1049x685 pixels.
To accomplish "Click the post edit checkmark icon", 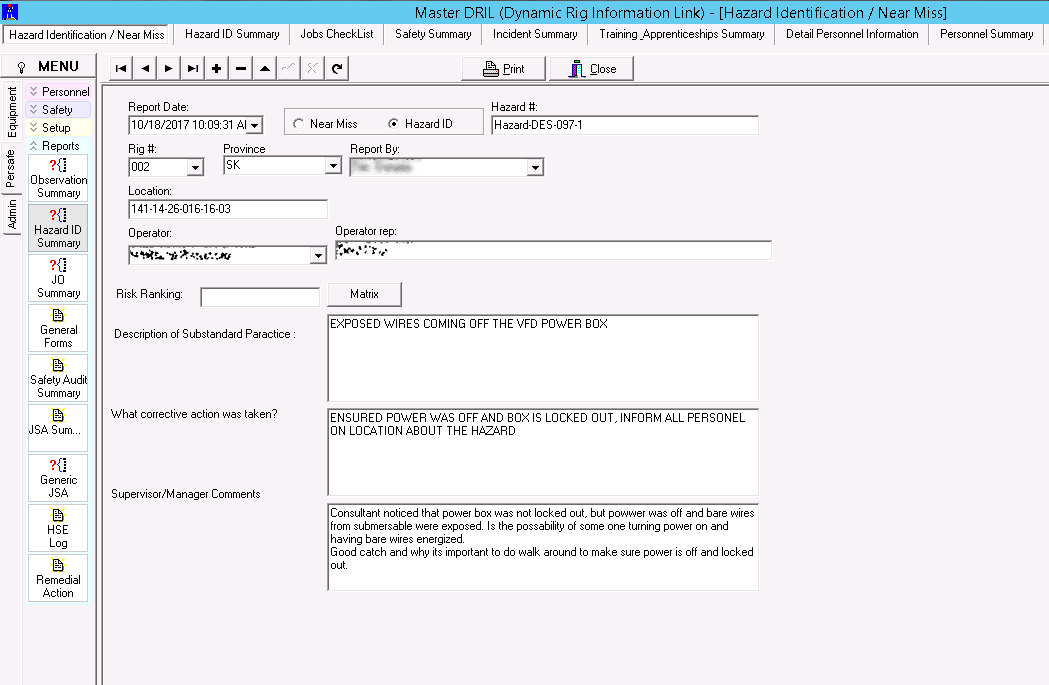I will coord(289,68).
